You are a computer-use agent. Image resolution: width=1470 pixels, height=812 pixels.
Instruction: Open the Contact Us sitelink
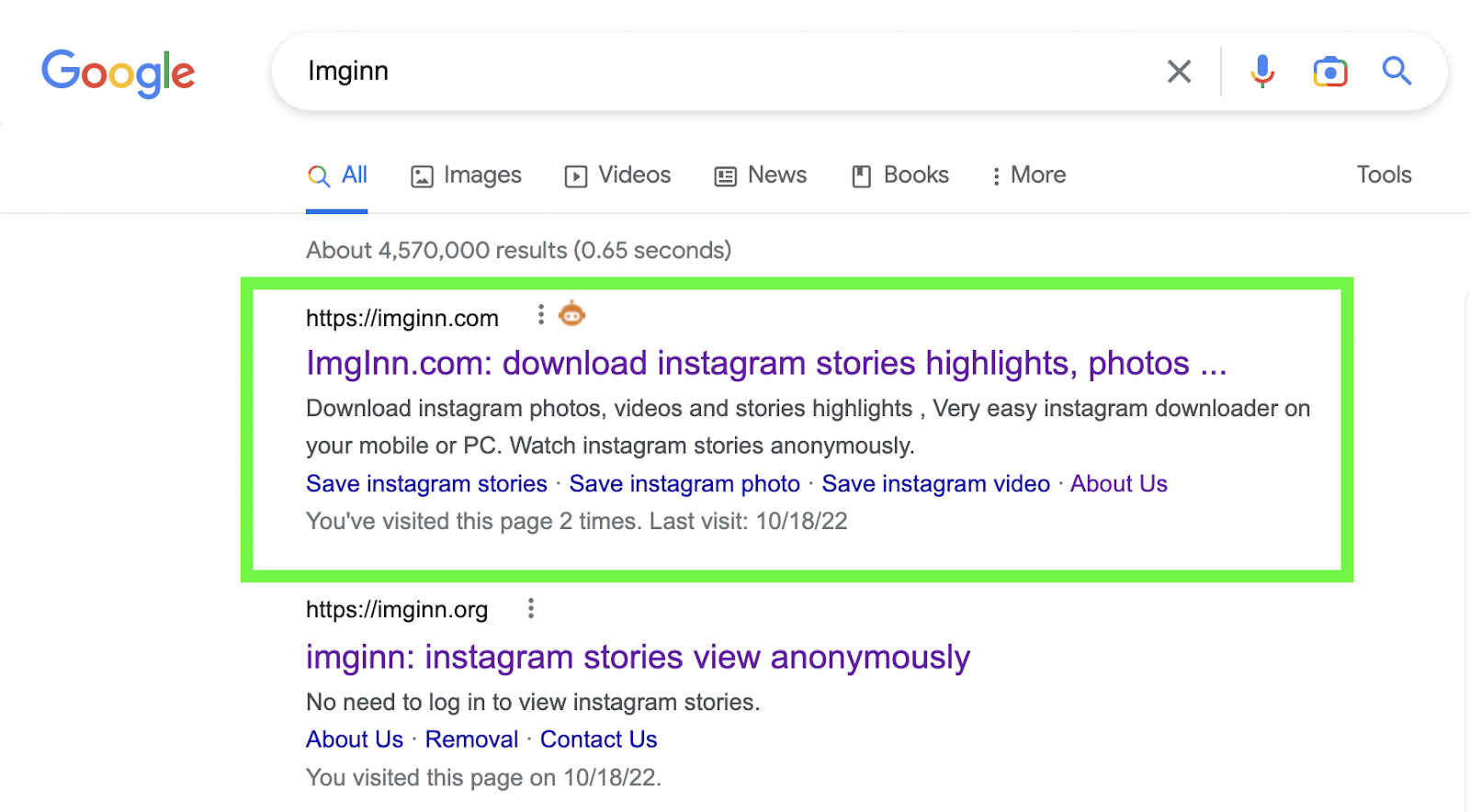tap(598, 739)
